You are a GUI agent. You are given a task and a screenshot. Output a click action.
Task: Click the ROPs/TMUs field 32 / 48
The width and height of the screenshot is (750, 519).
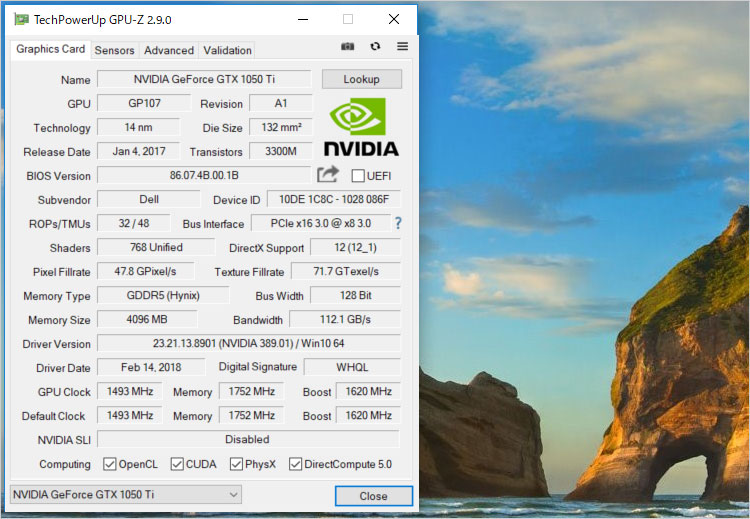coord(134,223)
